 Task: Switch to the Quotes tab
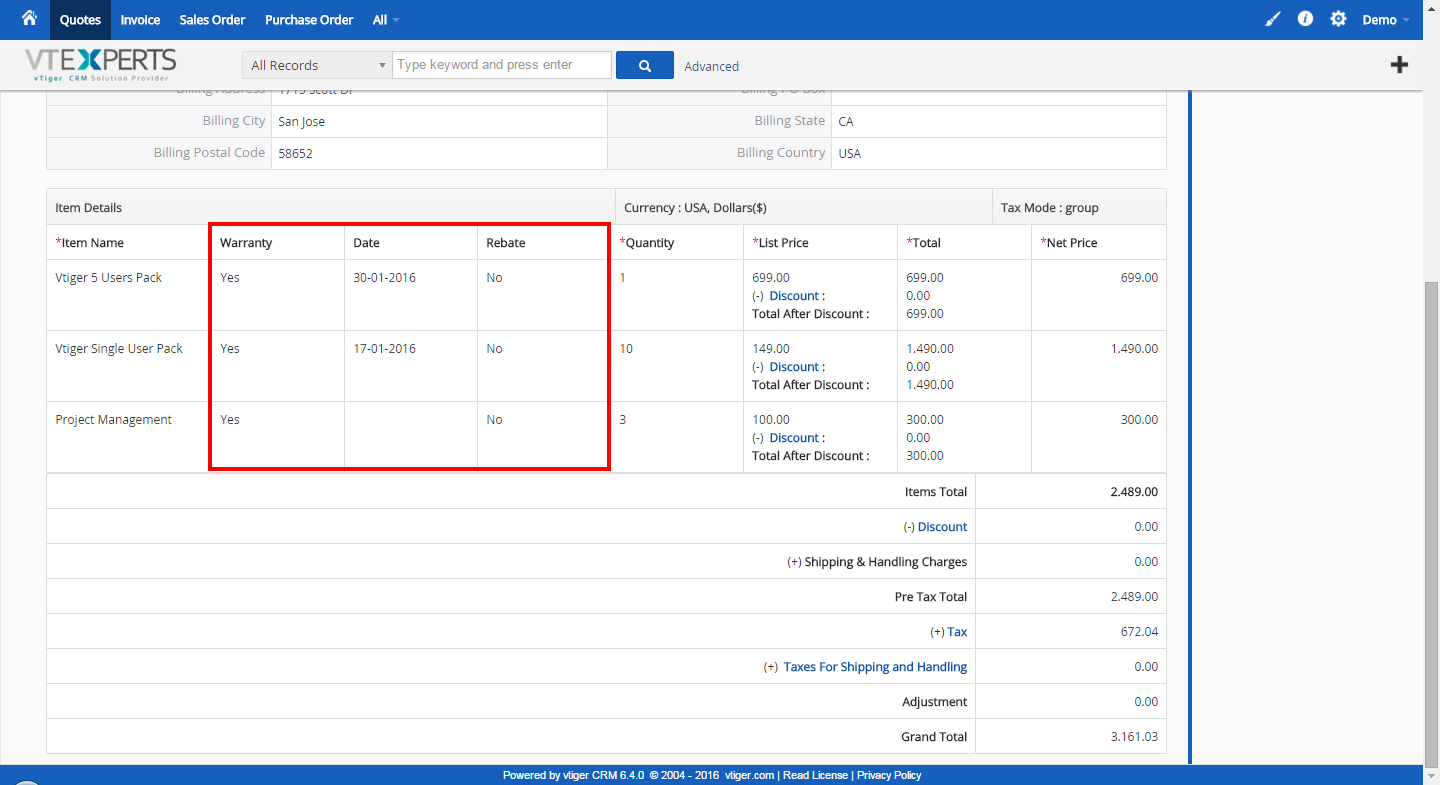(80, 20)
